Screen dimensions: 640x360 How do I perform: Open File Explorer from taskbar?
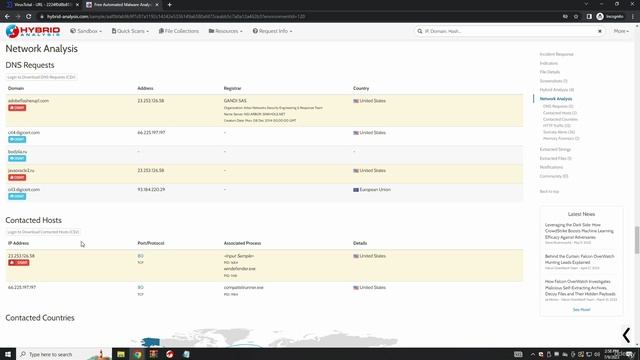pos(121,354)
